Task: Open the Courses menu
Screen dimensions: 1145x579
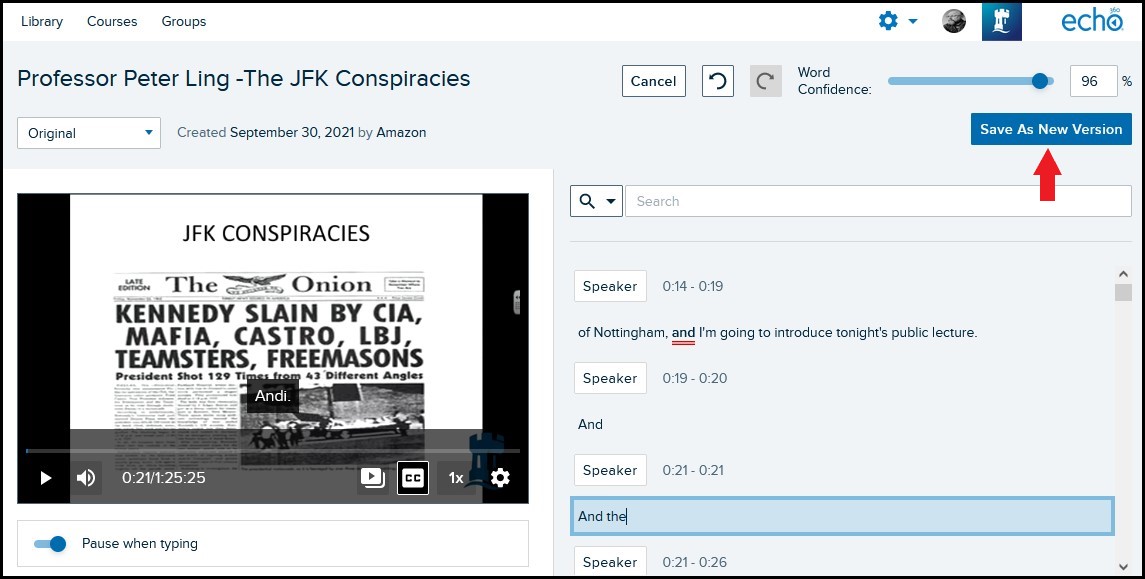Action: click(111, 21)
